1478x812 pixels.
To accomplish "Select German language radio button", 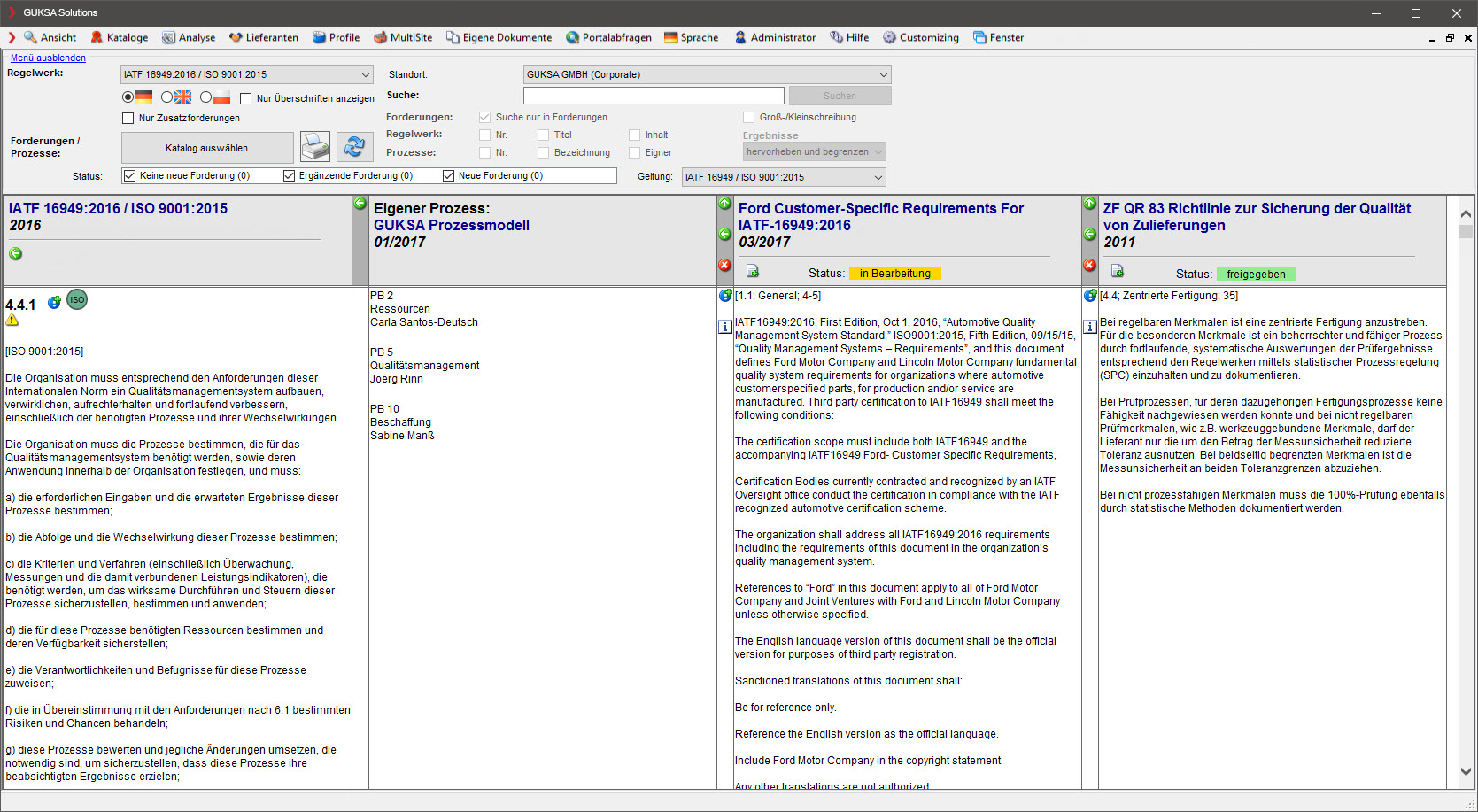I will [128, 97].
